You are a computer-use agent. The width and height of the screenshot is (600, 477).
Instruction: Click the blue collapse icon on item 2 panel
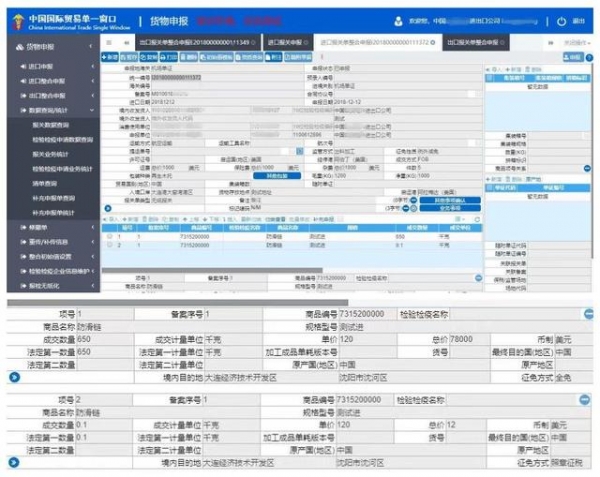pos(585,399)
